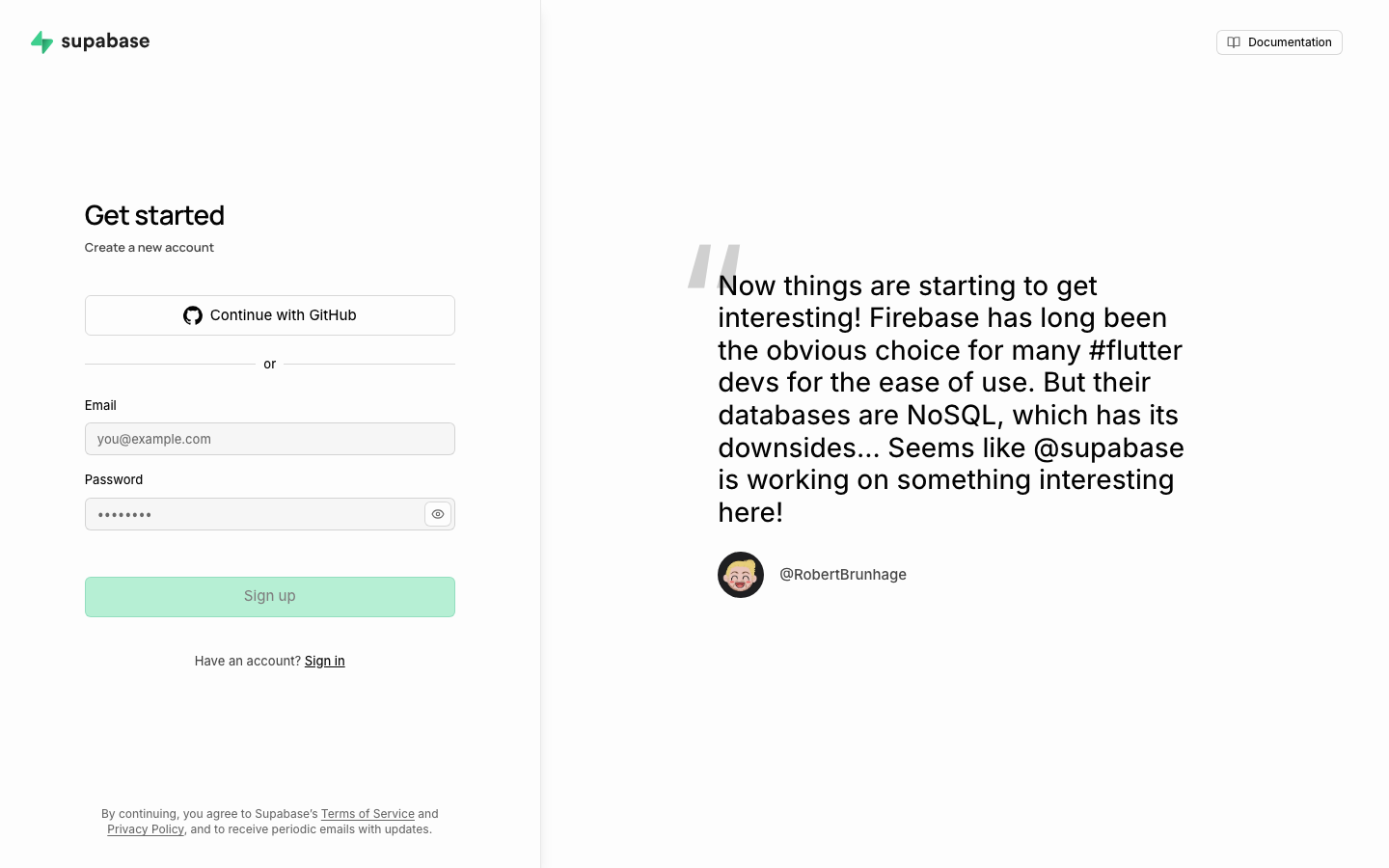Open the Documentation button
1389x868 pixels.
click(x=1279, y=42)
